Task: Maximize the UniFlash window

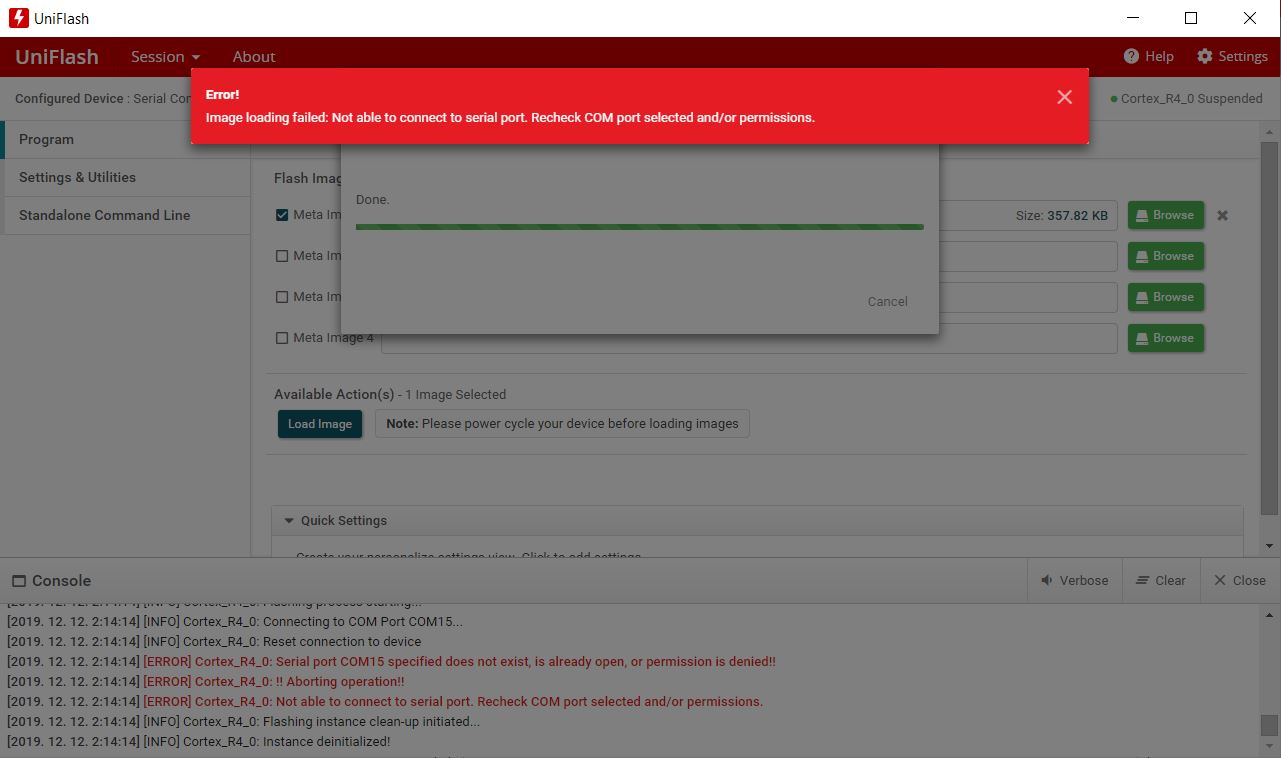Action: pos(1191,18)
